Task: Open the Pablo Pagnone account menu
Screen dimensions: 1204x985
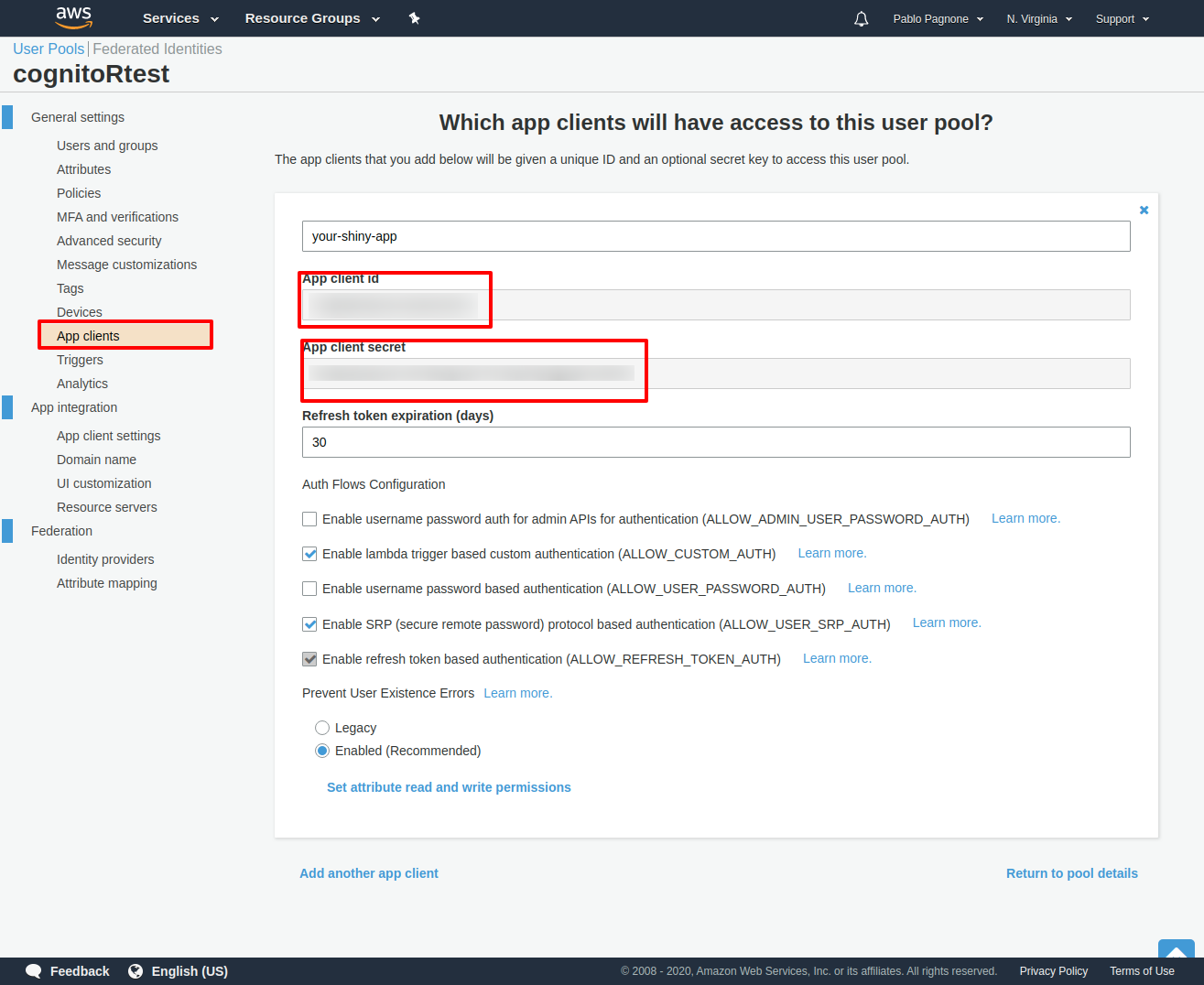Action: click(938, 19)
